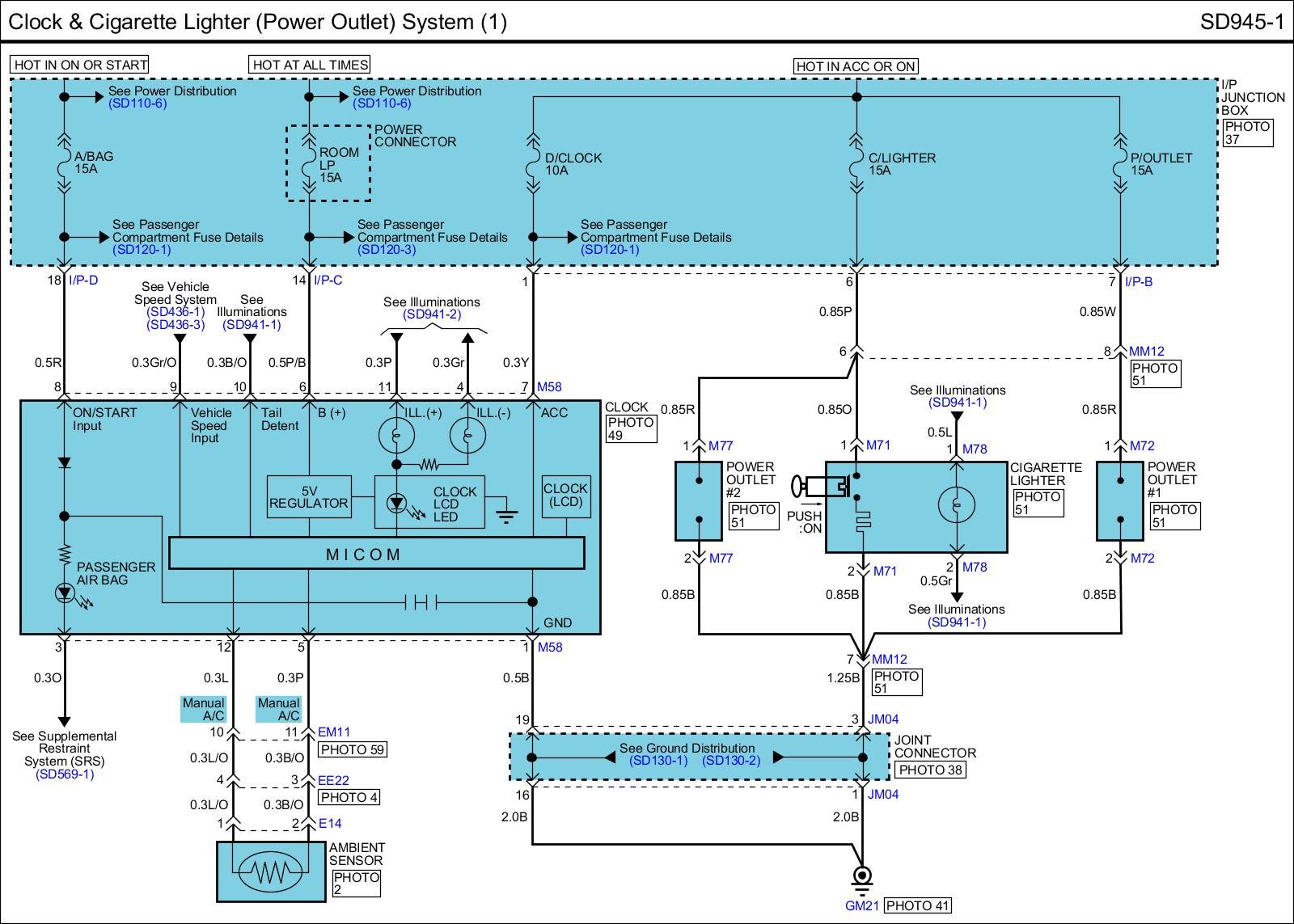The height and width of the screenshot is (924, 1294).
Task: Click the ILL.(+) lamp symbol in clock
Action: click(x=396, y=436)
